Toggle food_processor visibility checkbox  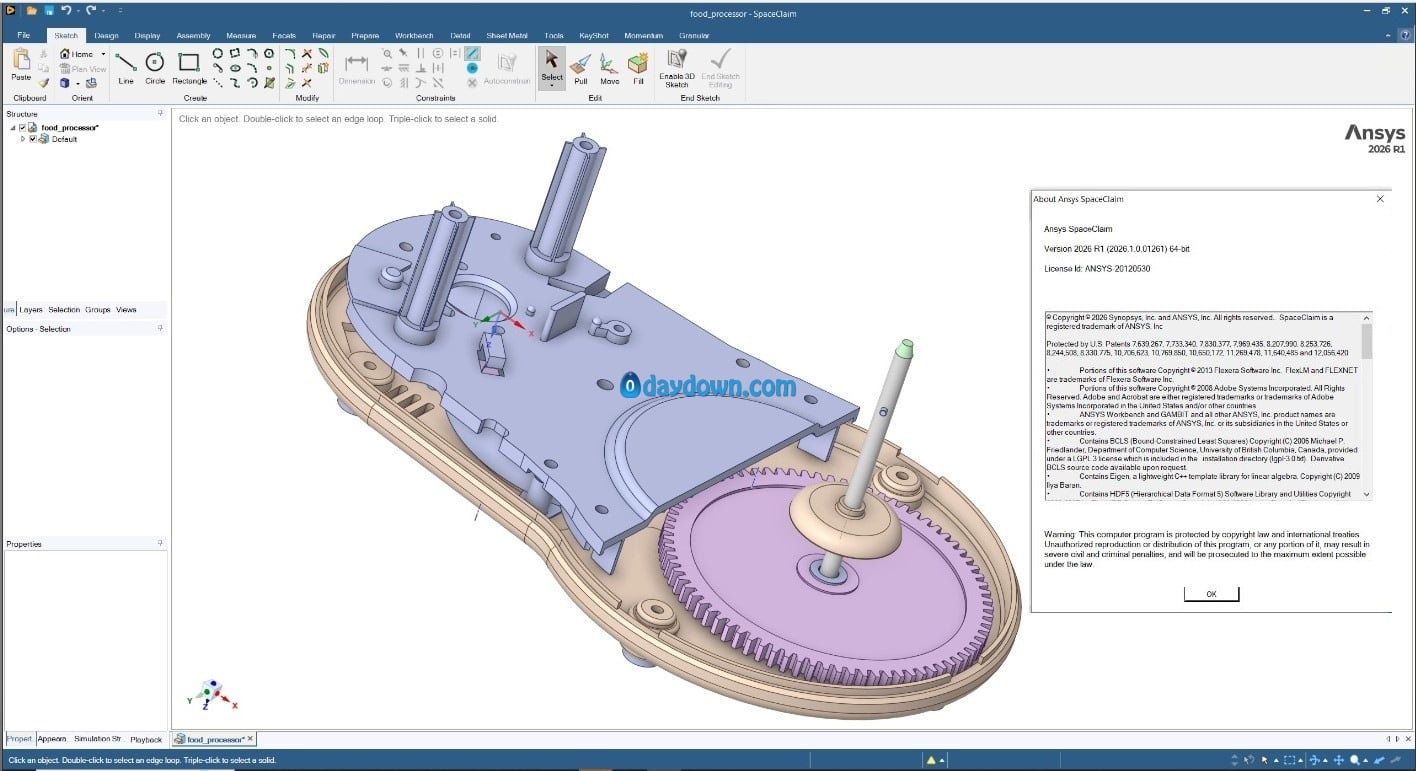[x=23, y=128]
